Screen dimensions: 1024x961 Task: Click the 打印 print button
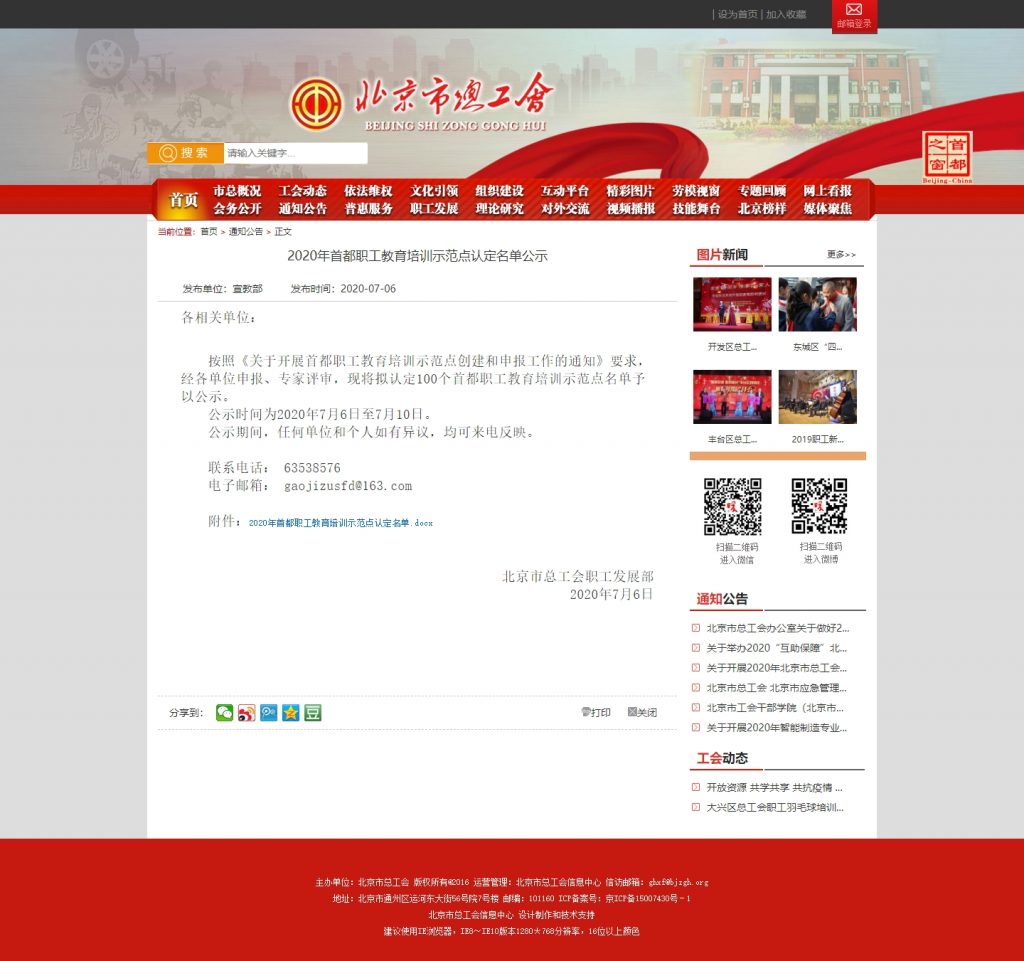596,713
